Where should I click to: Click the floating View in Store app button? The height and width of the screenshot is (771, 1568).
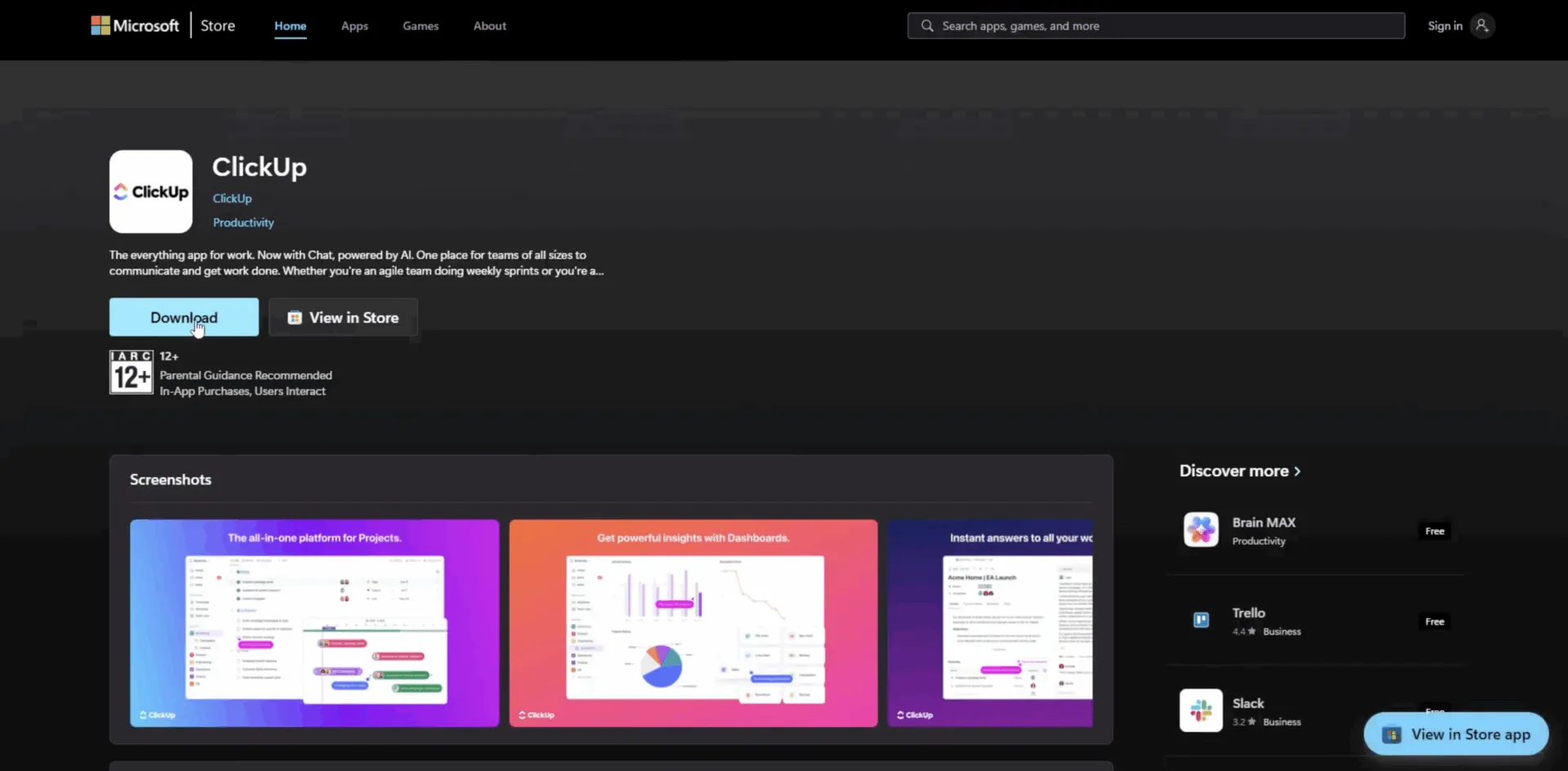pyautogui.click(x=1456, y=734)
